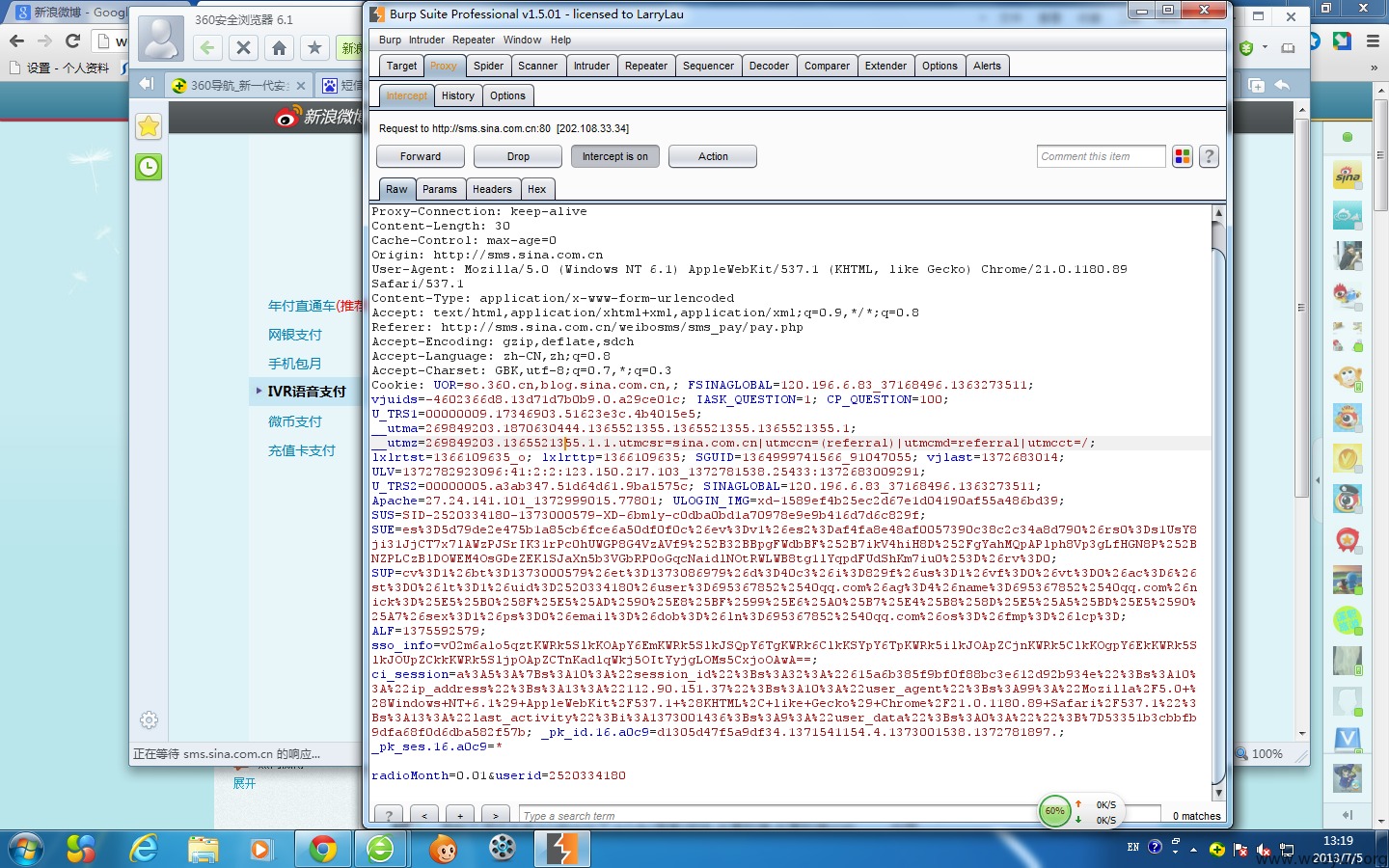
Task: Open Internet Explorer from taskbar
Action: click(144, 849)
